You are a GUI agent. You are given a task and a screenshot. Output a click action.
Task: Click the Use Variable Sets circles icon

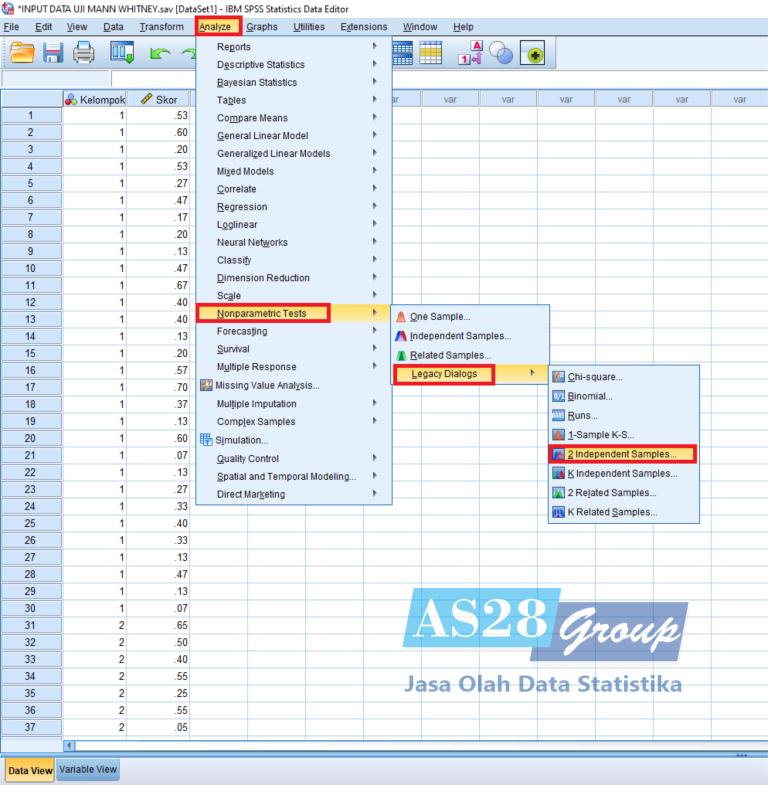click(500, 54)
